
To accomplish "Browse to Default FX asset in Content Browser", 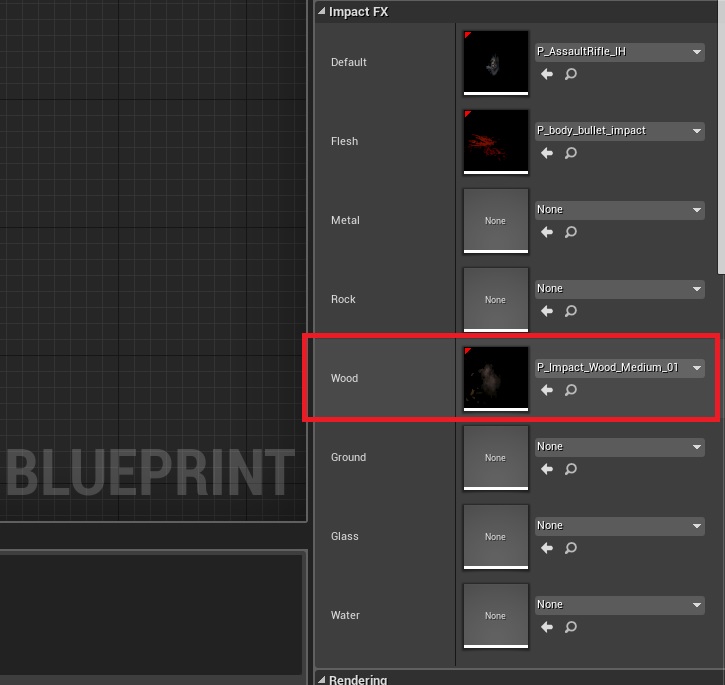I will (571, 74).
